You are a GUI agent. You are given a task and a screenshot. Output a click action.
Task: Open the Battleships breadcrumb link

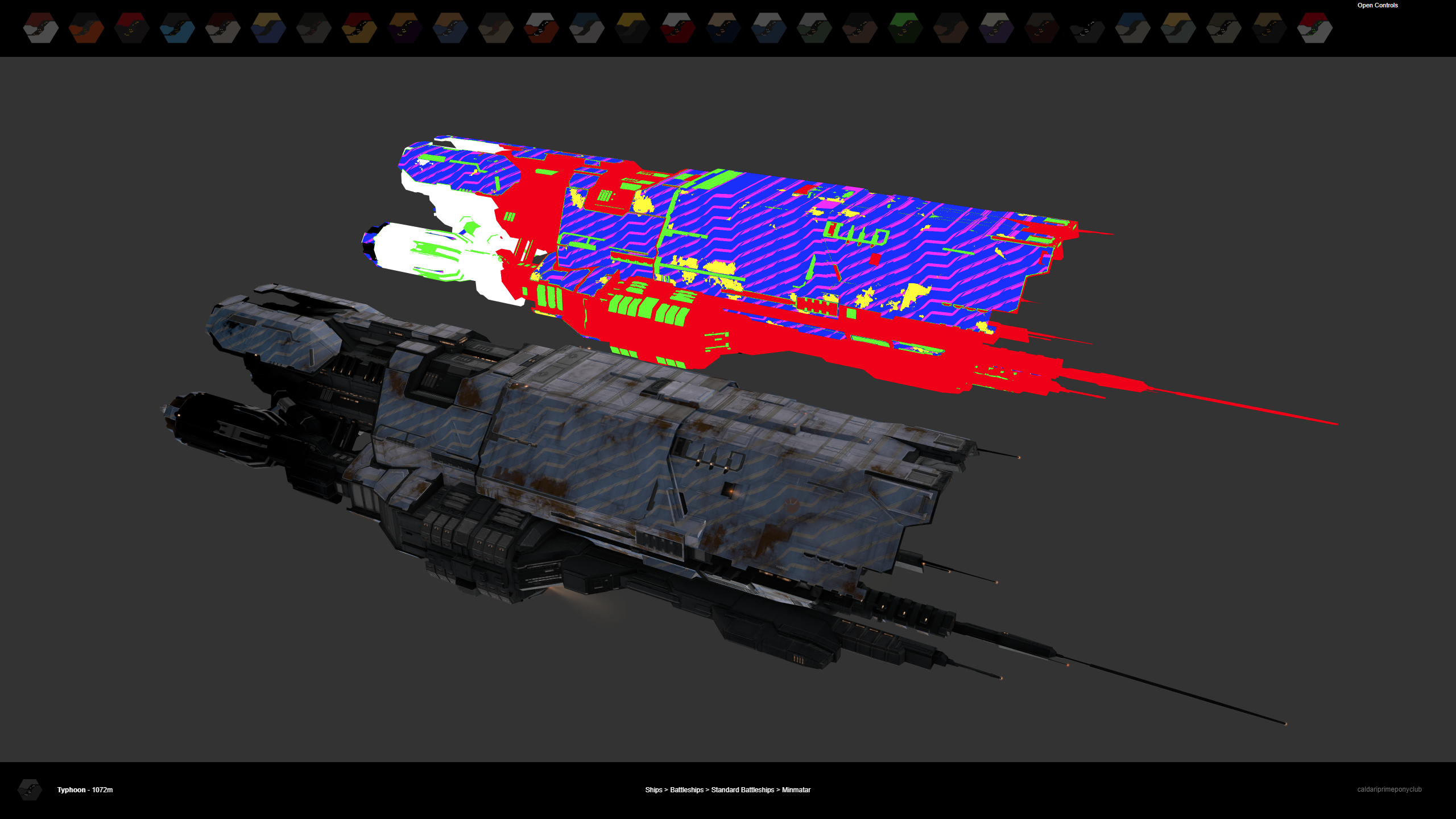click(686, 790)
